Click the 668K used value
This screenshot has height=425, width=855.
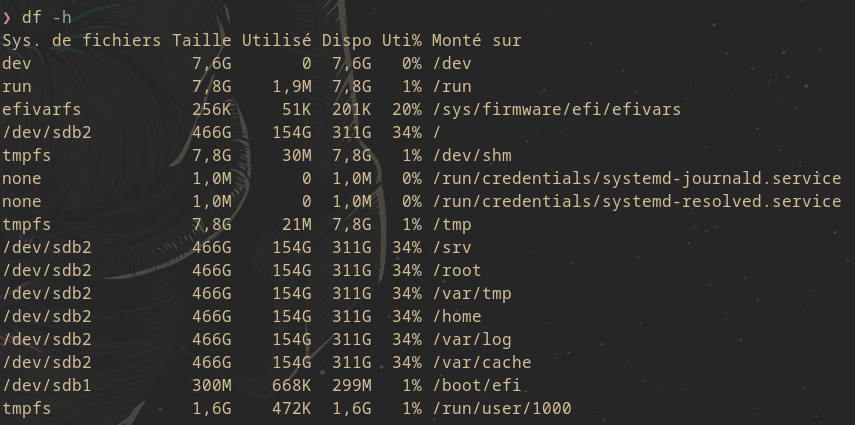pos(291,386)
